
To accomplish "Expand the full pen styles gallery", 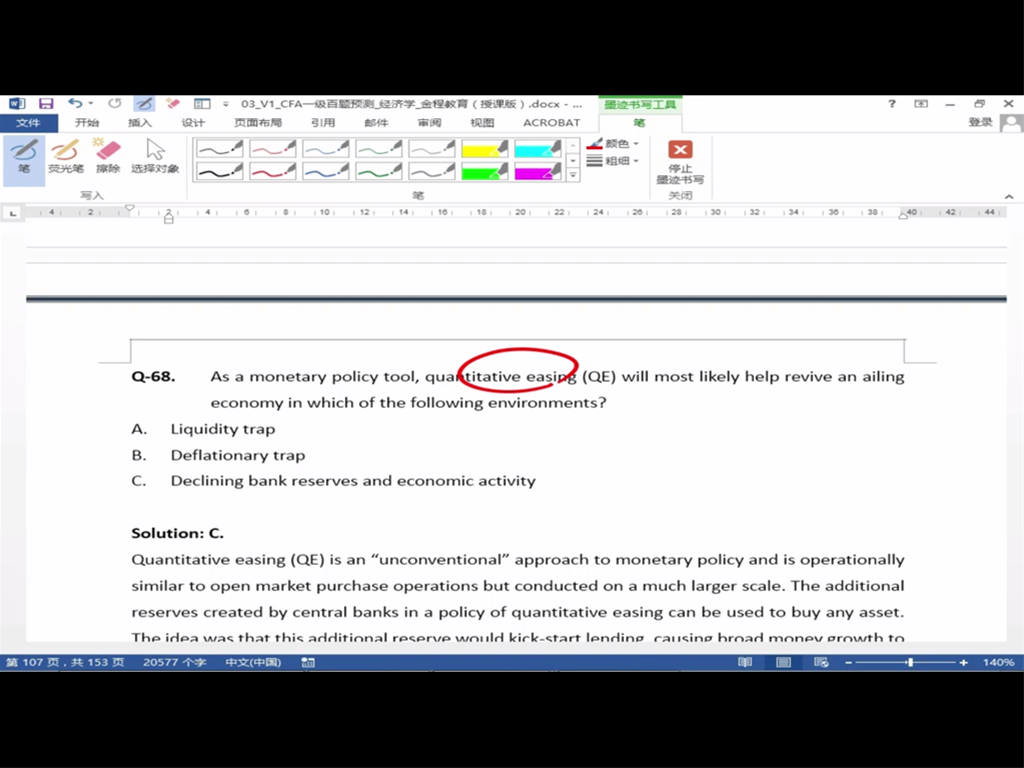I will 573,175.
